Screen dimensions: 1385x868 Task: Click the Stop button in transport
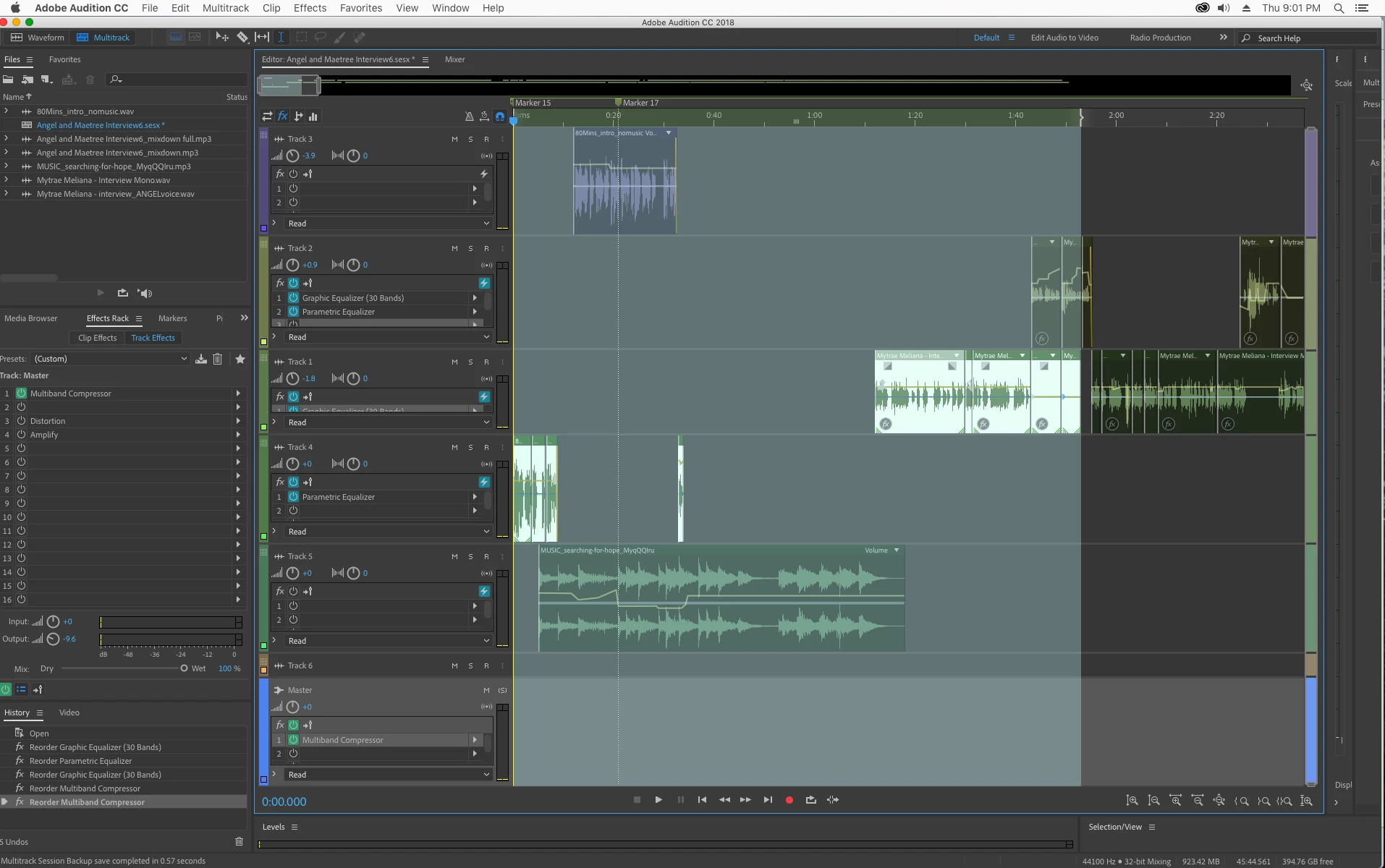(637, 800)
